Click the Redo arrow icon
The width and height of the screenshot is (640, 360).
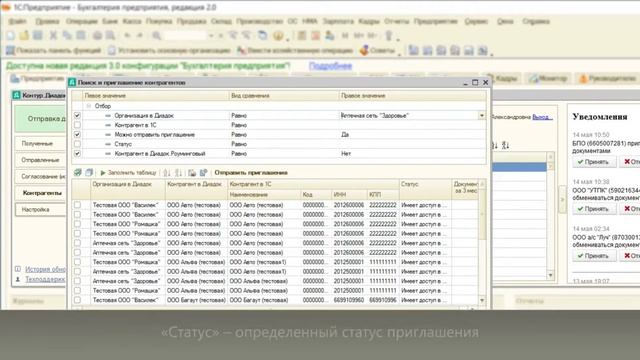point(139,36)
